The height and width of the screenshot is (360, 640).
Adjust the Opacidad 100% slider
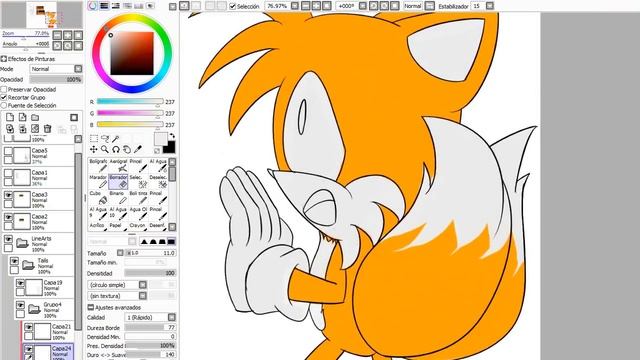point(56,80)
